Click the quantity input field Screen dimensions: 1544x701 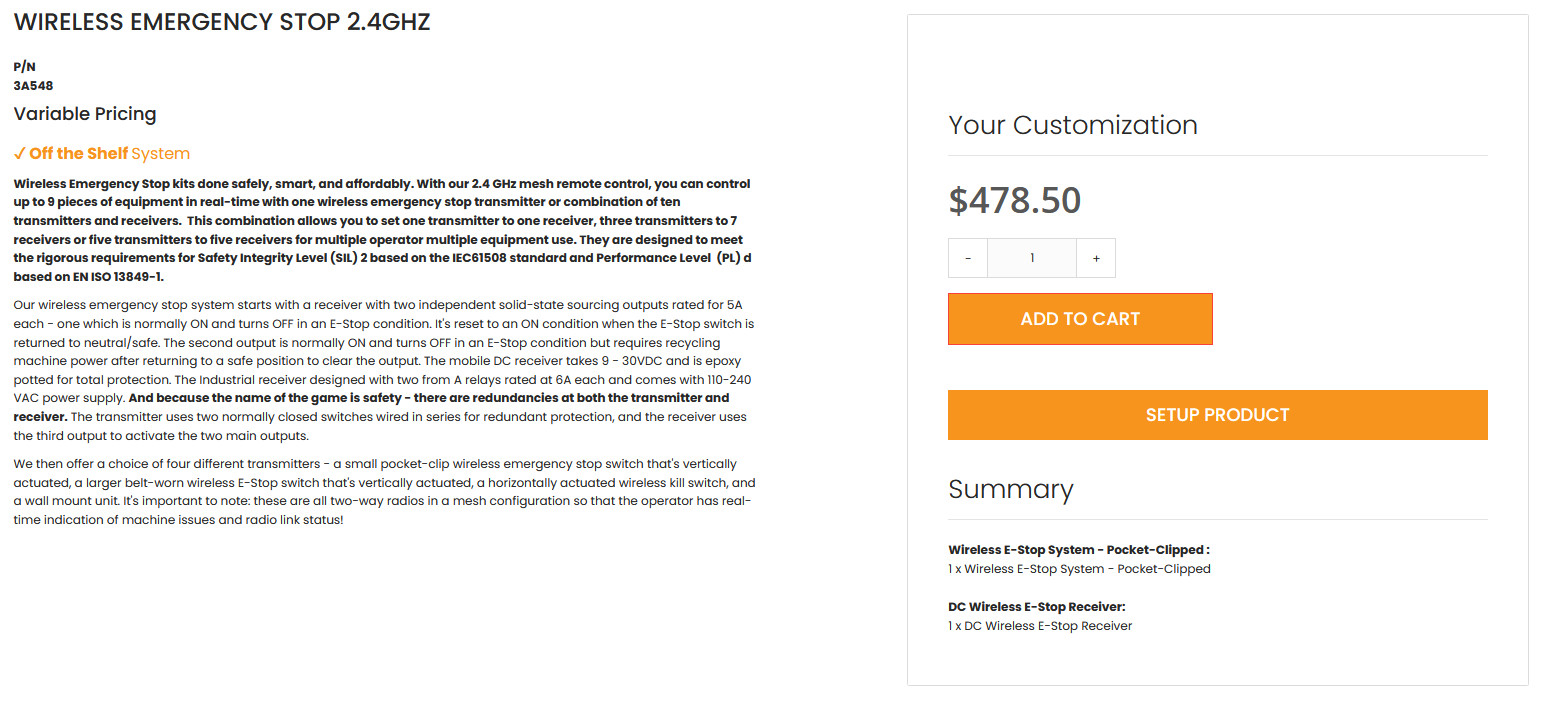coord(1031,258)
